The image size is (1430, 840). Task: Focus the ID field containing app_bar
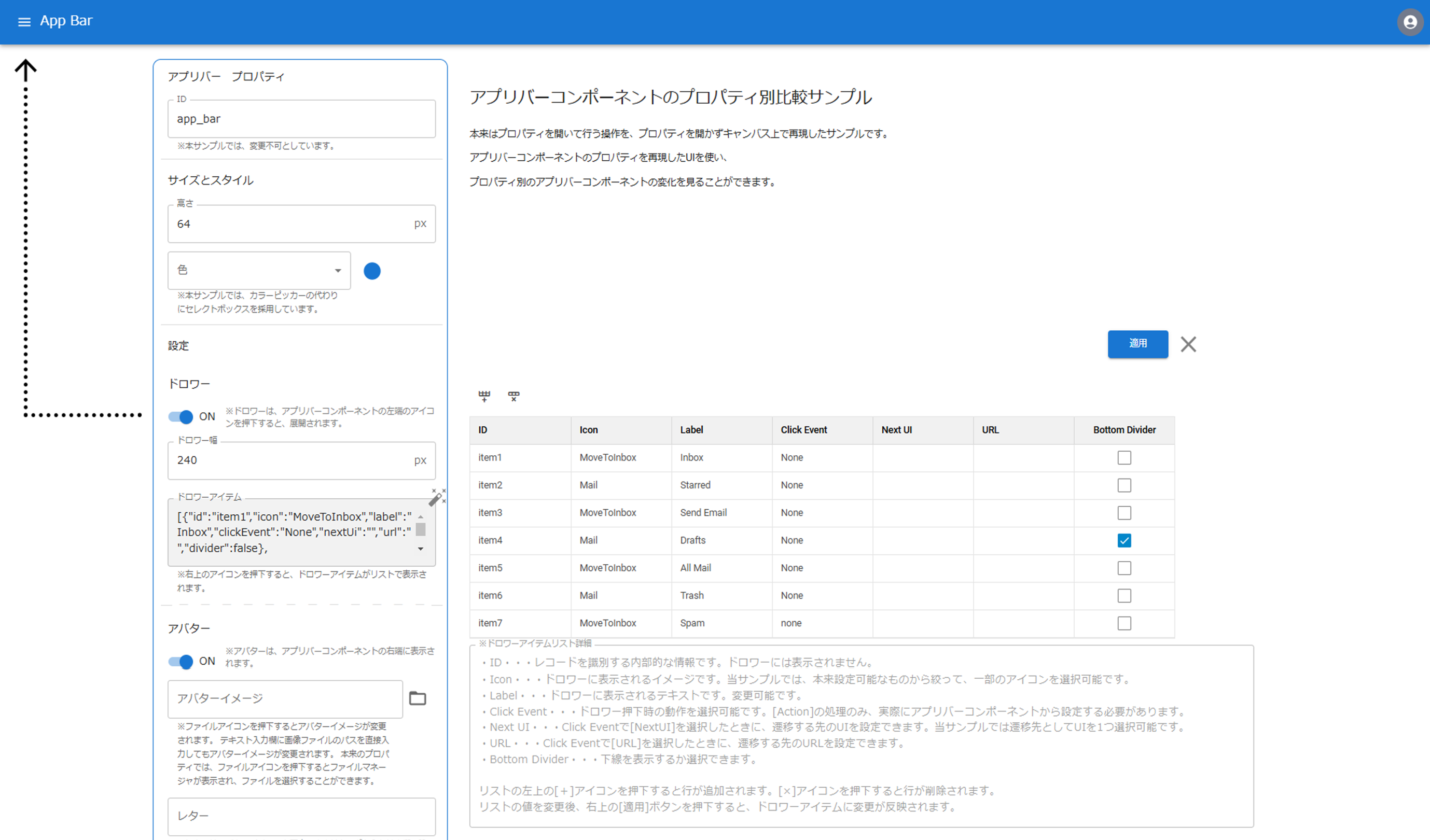(x=301, y=119)
